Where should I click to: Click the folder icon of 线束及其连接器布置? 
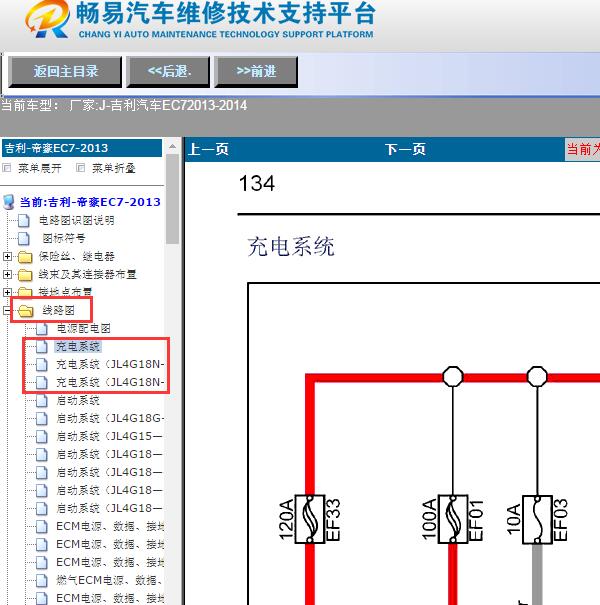[x=25, y=275]
